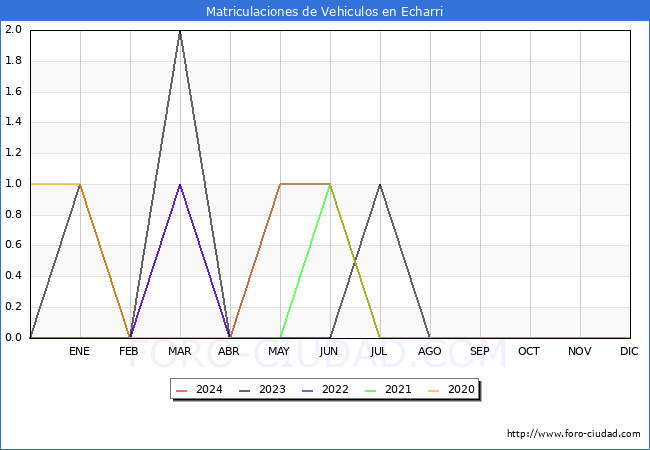
Task: Select the 2024 legend label
Action: click(x=209, y=390)
